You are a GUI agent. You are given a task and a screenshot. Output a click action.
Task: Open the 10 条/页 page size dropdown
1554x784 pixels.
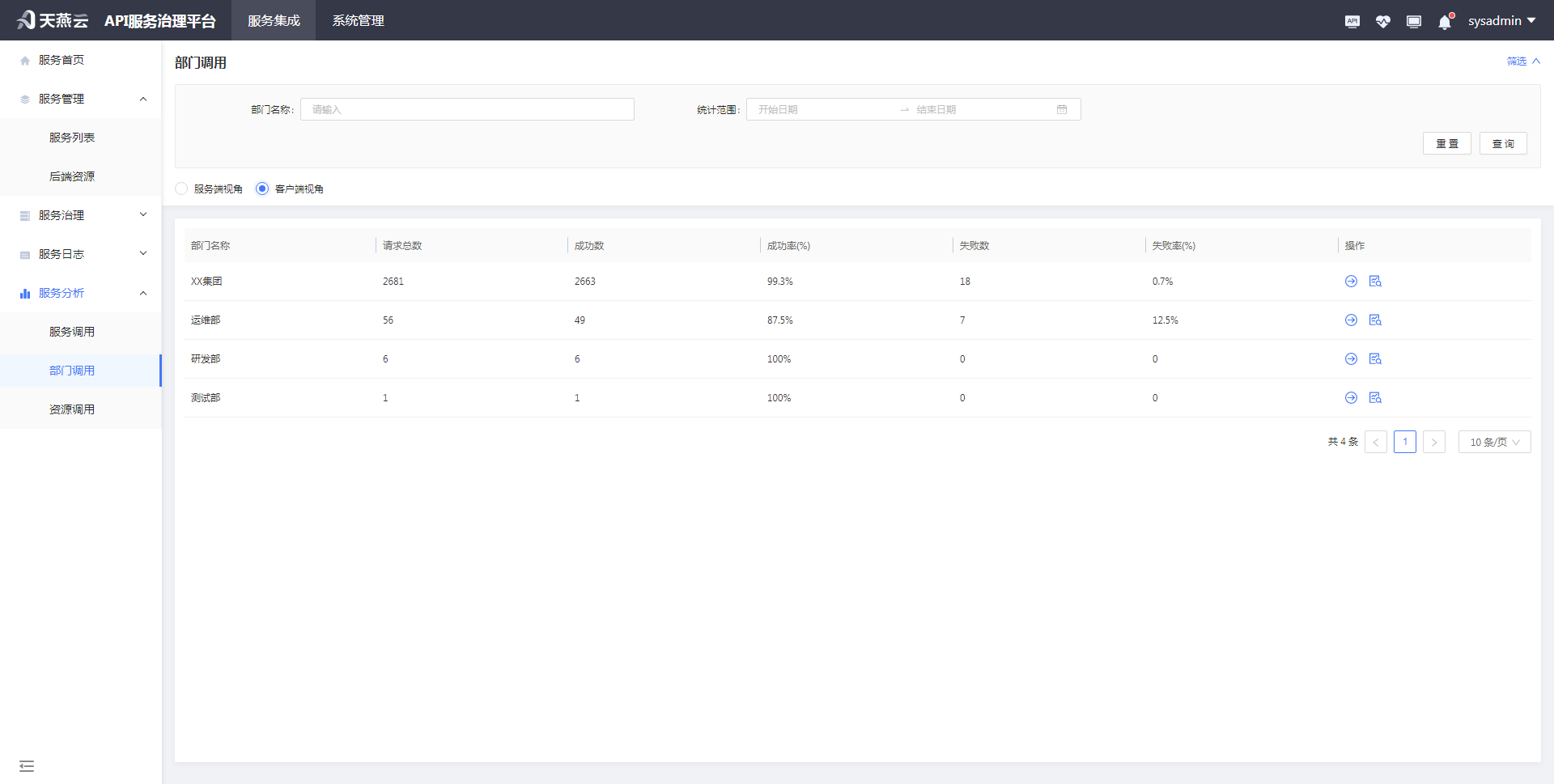tap(1494, 443)
